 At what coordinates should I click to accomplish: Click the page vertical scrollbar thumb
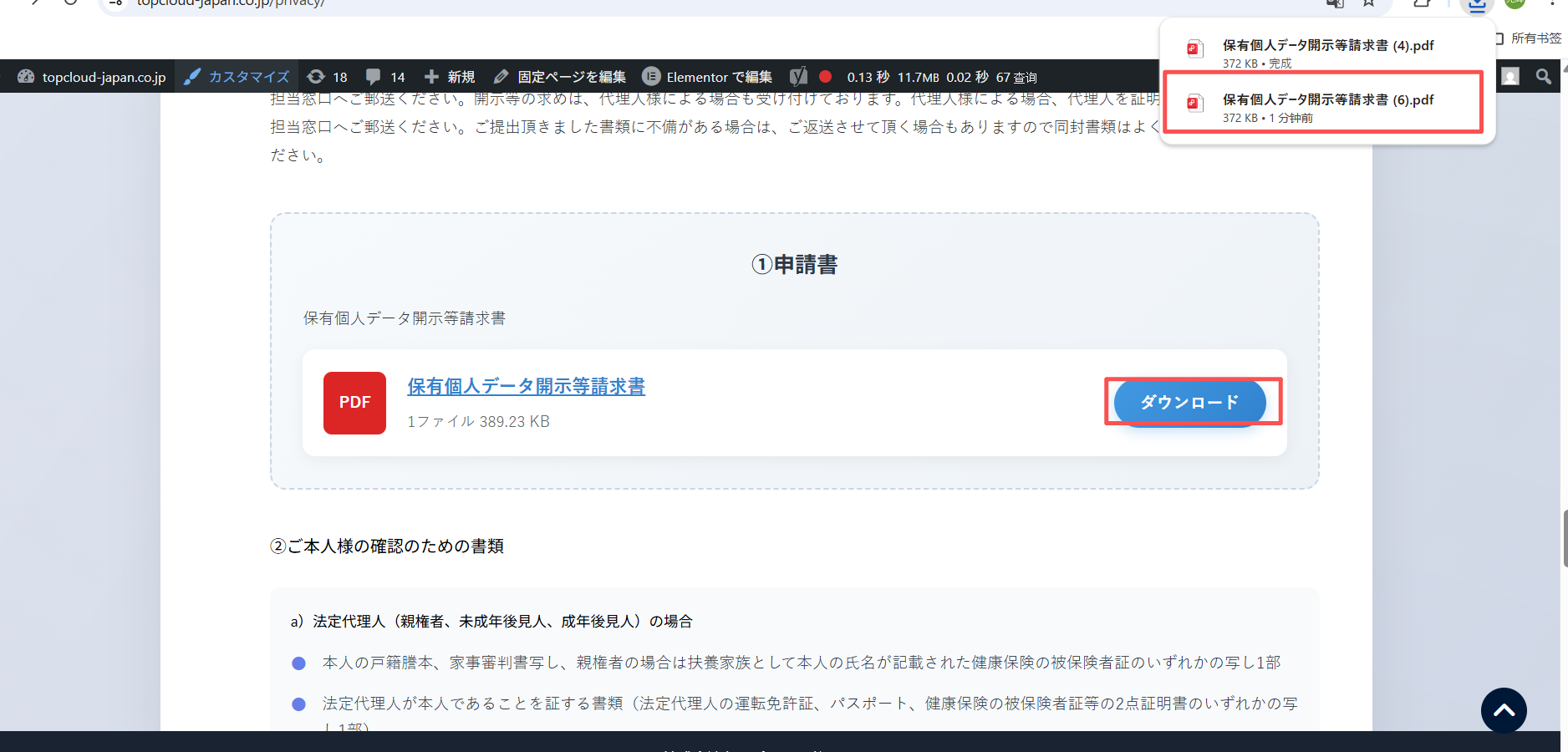pyautogui.click(x=1564, y=538)
